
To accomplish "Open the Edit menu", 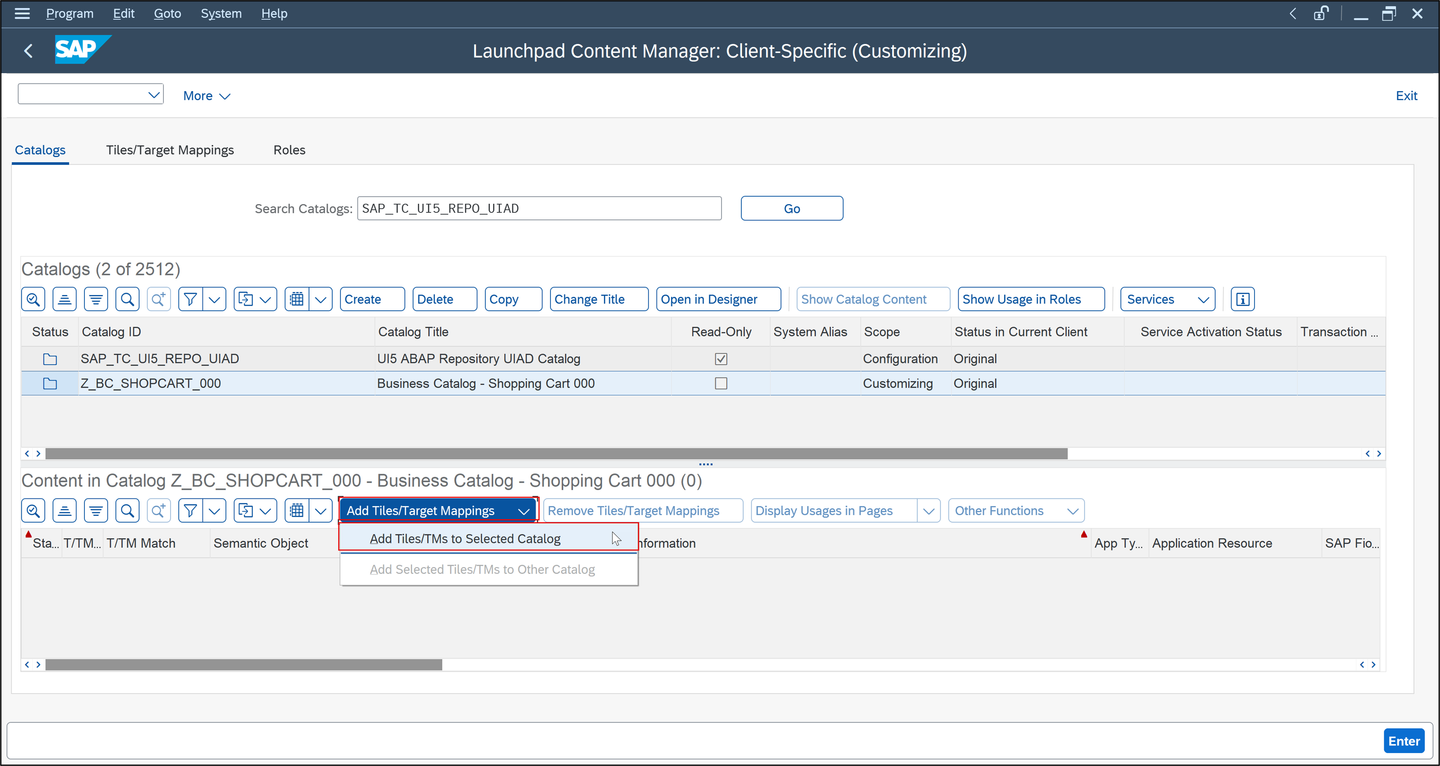I will click(x=124, y=14).
